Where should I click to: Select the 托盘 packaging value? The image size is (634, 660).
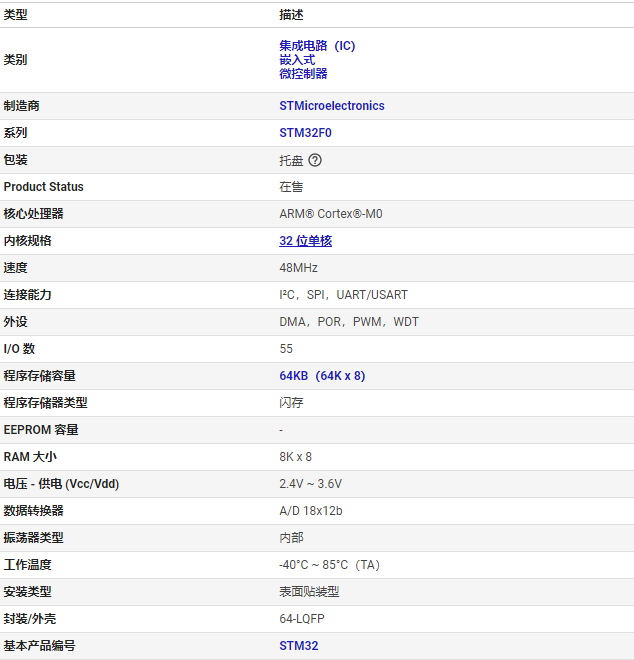point(291,160)
